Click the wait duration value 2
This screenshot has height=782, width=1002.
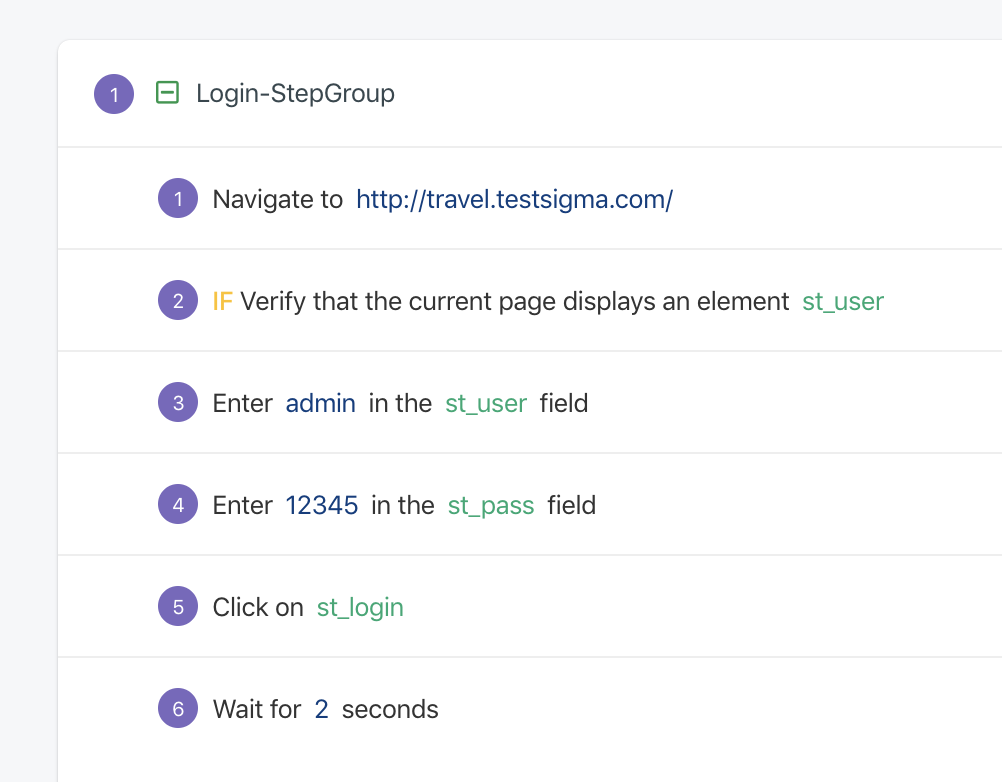pos(321,709)
